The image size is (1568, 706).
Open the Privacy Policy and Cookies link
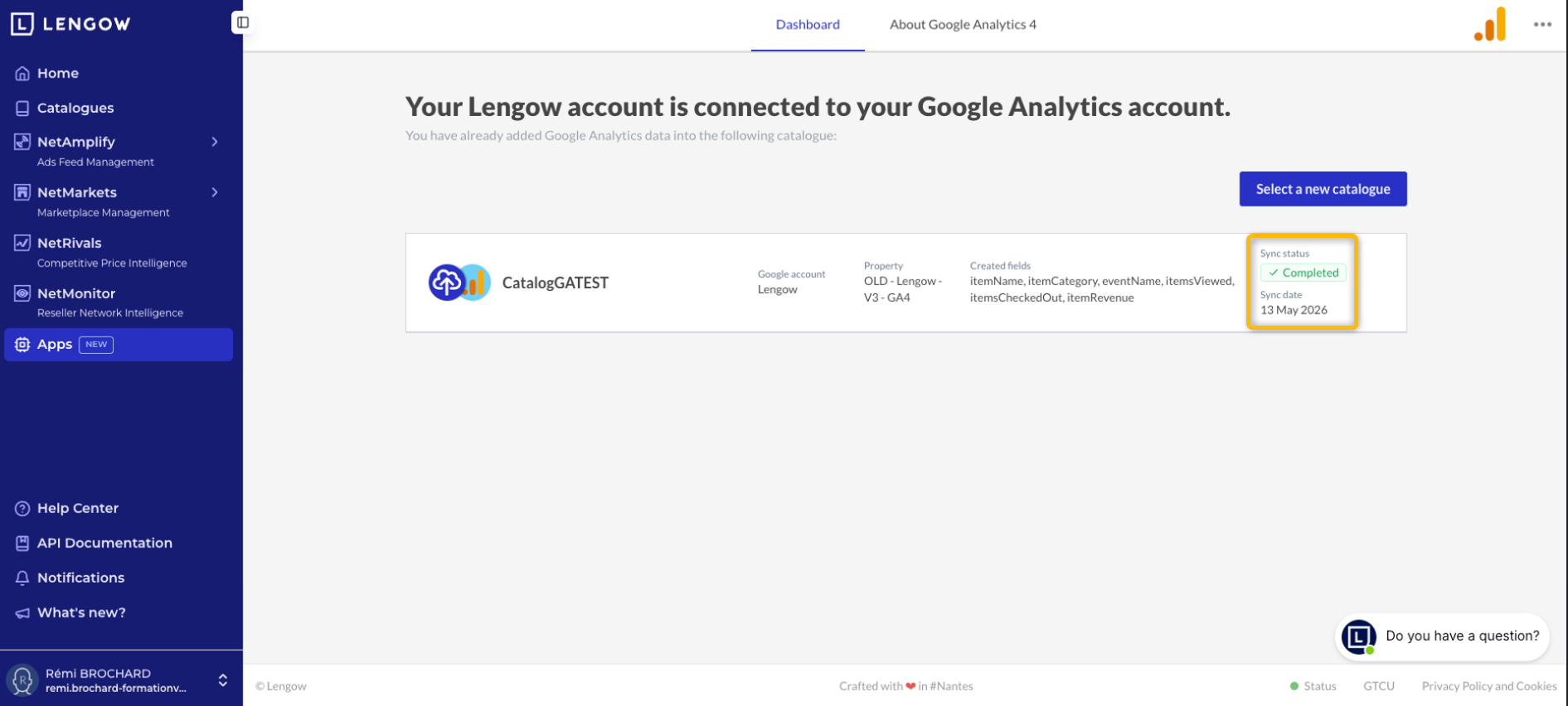click(x=1489, y=686)
